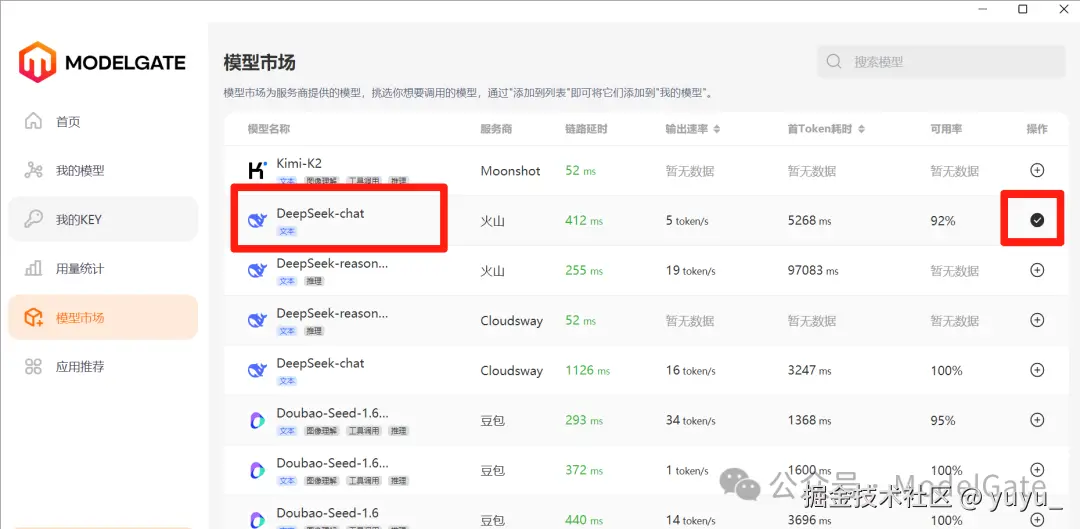Go to 我的模型 in sidebar
The height and width of the screenshot is (529, 1080).
point(103,171)
